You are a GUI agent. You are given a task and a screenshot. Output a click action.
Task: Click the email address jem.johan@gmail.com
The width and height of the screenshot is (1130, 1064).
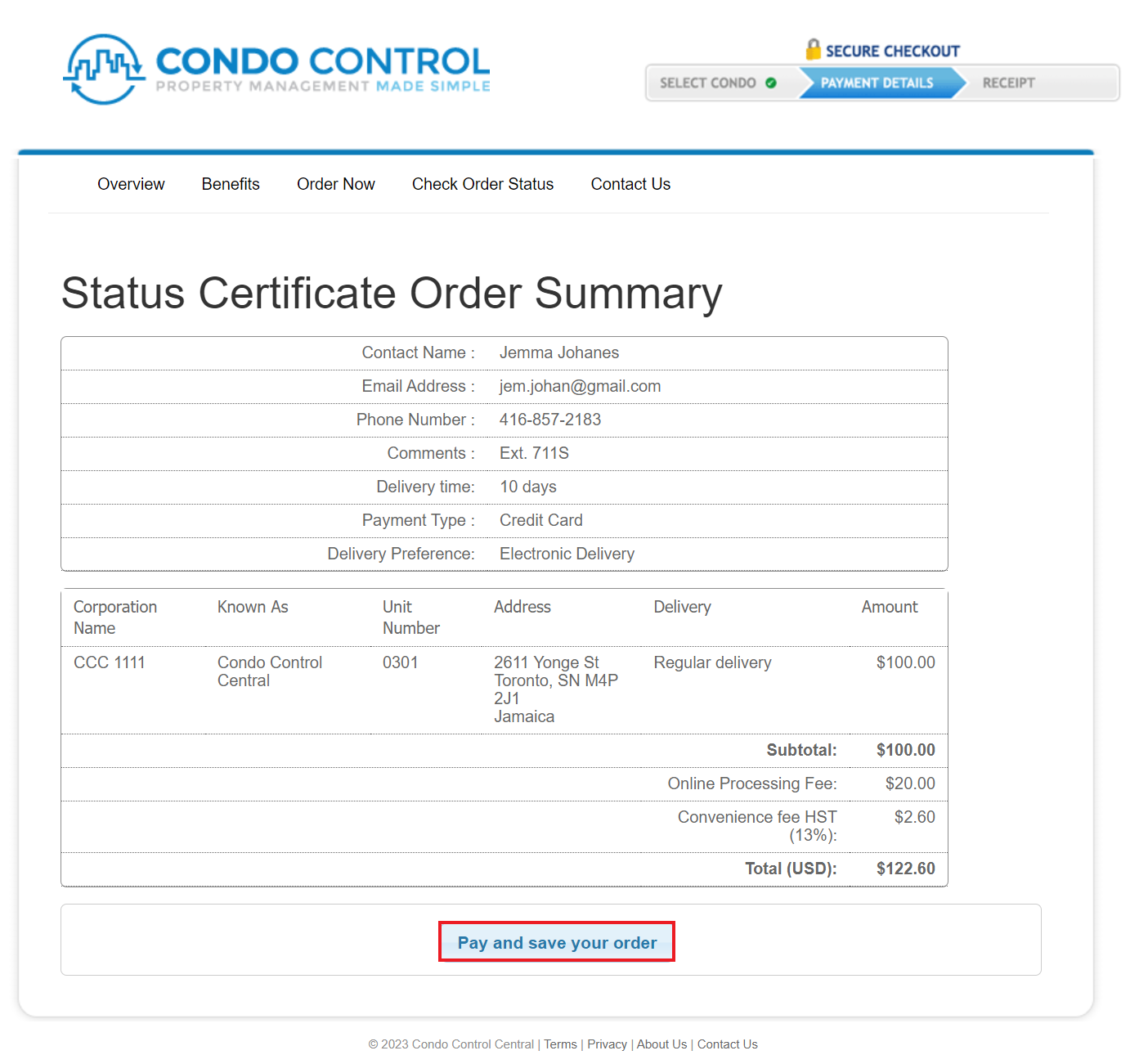tap(580, 386)
